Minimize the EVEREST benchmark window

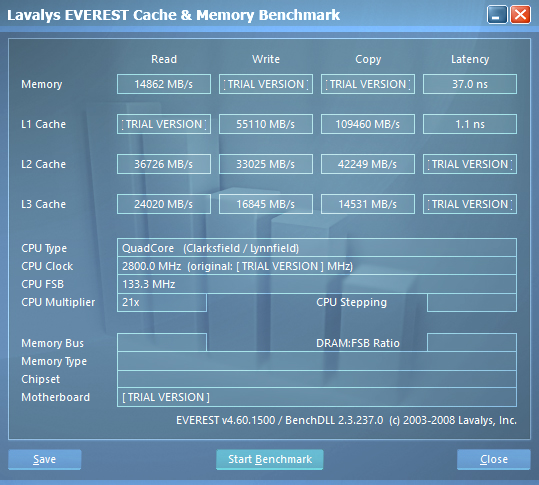coord(497,15)
